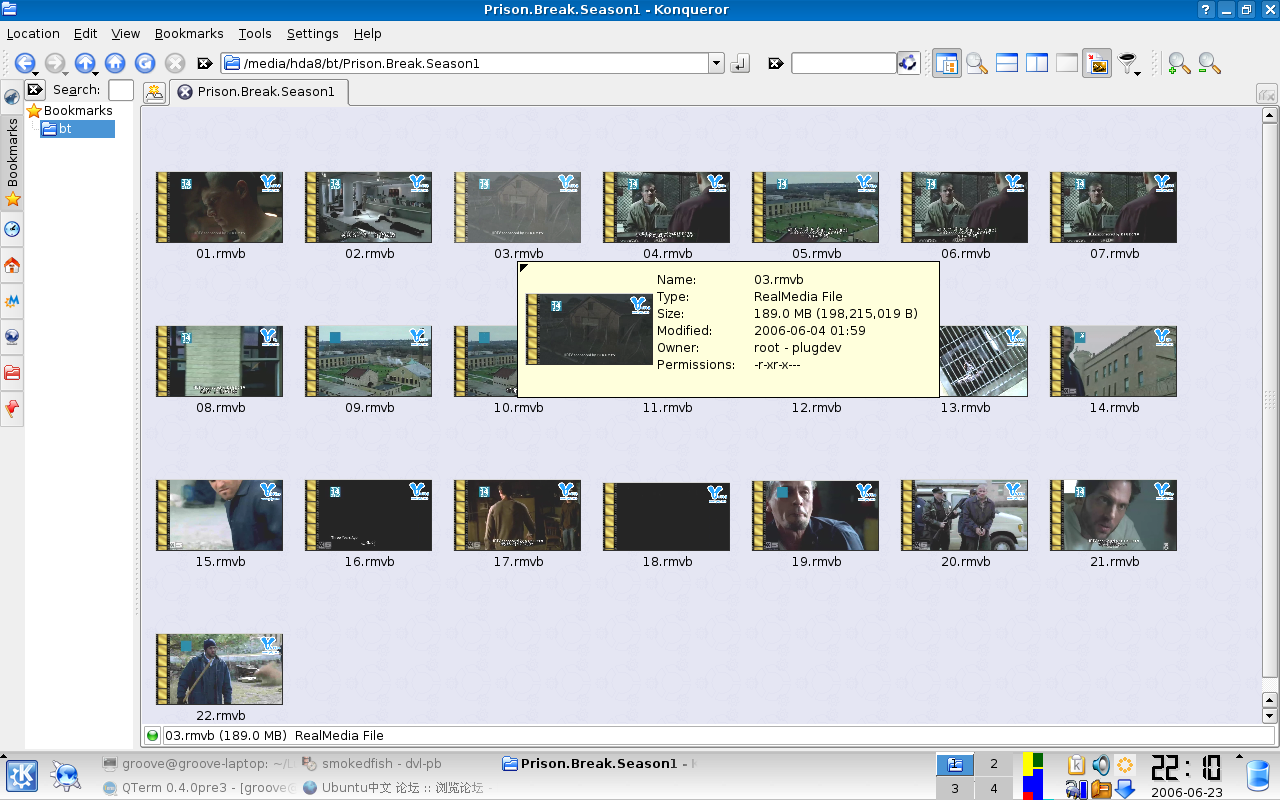Split the view left and right

tap(1037, 63)
